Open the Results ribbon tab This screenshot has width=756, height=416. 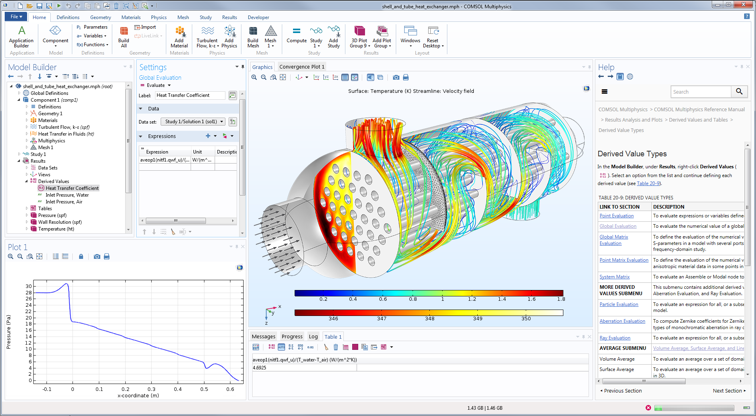point(229,17)
